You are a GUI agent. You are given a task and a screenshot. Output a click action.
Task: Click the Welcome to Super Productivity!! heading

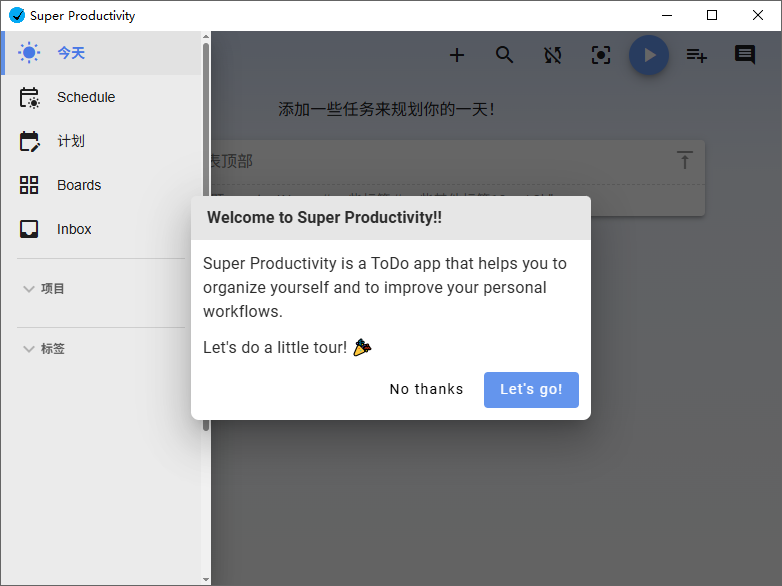[324, 217]
